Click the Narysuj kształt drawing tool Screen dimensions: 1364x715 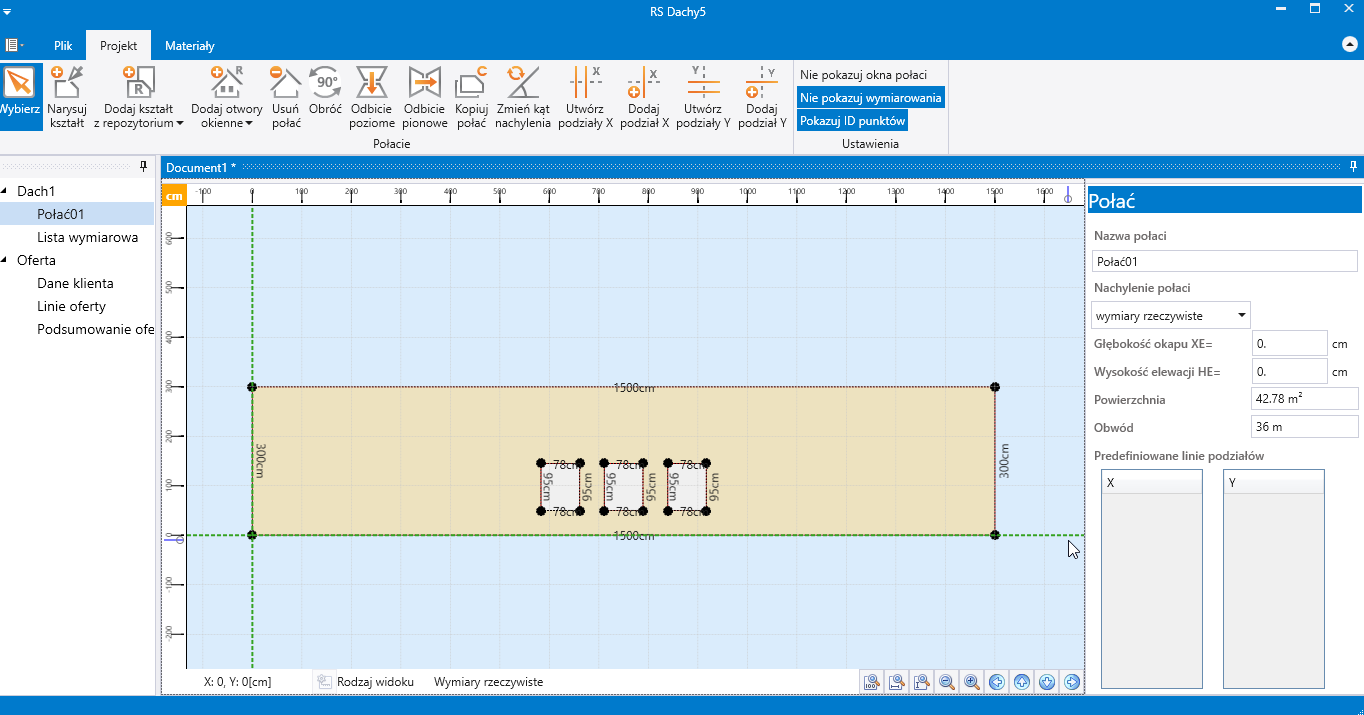click(67, 97)
